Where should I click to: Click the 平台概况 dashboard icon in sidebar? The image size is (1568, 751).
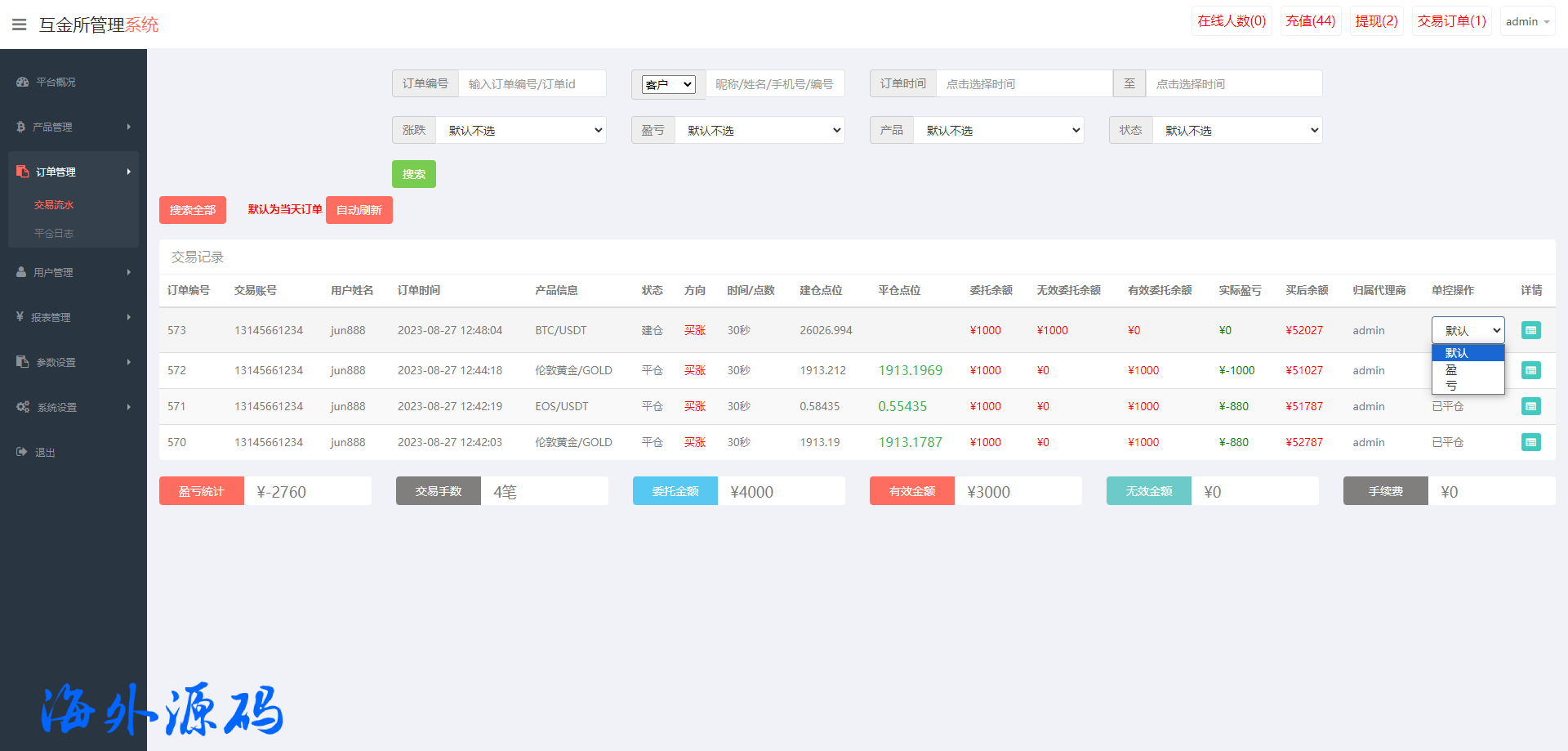click(x=22, y=82)
